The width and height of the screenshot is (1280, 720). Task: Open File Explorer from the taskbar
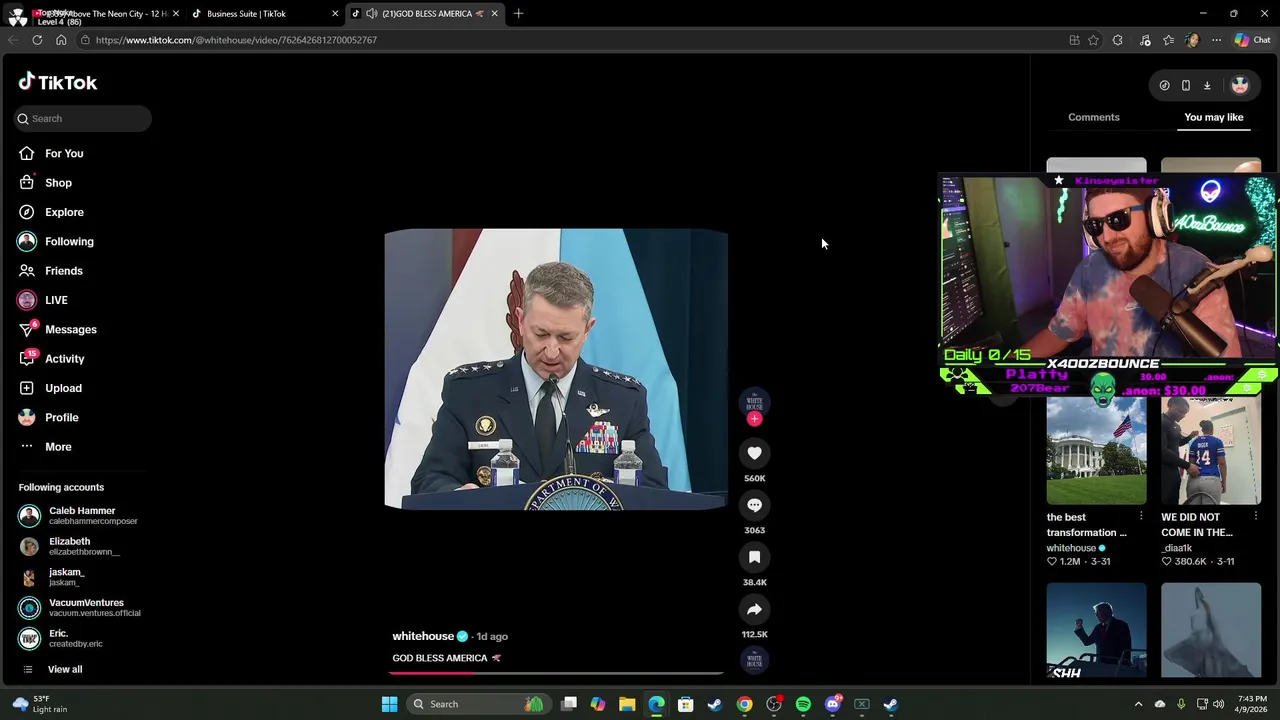627,704
